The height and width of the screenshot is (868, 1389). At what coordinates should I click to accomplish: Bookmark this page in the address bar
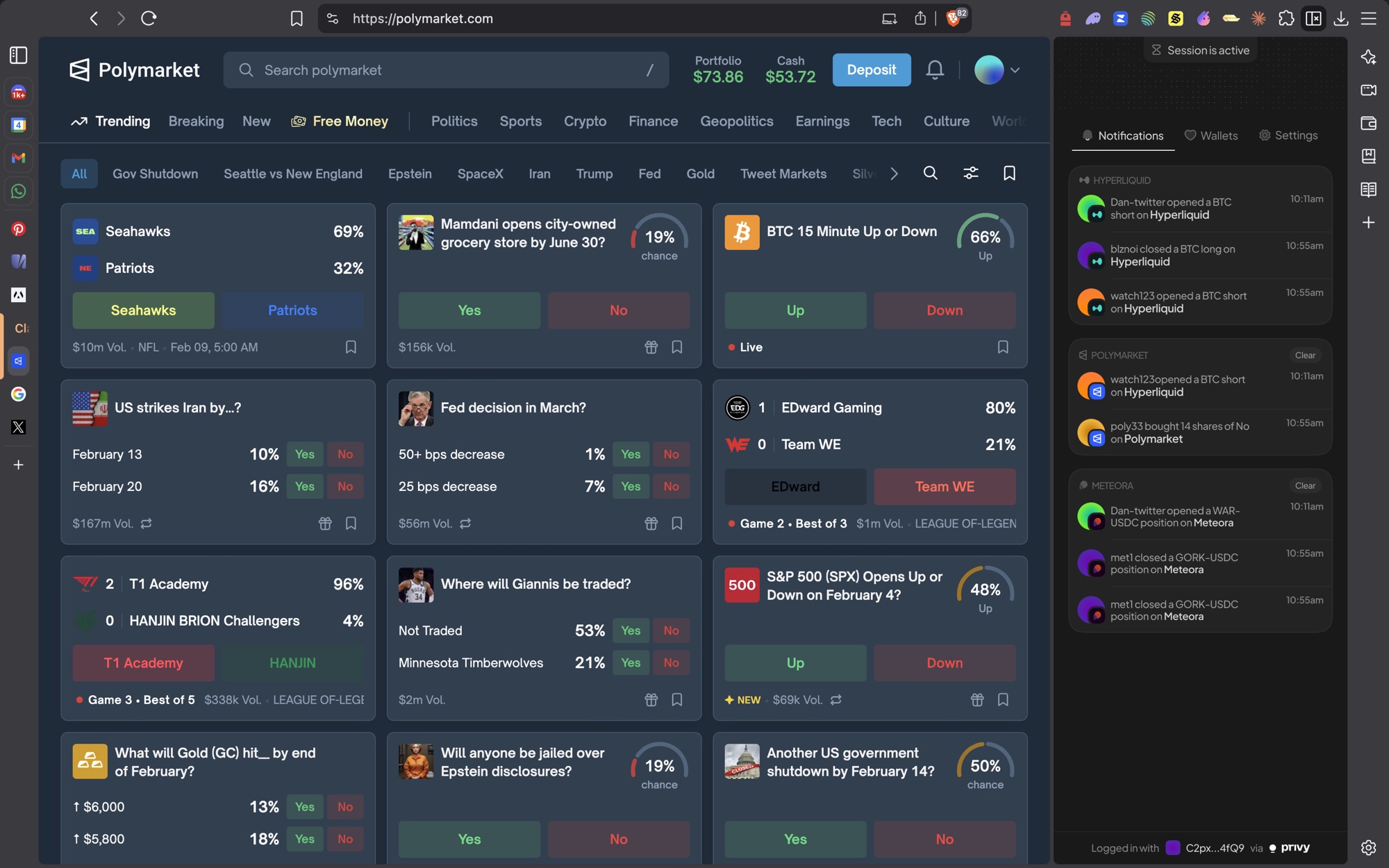[297, 19]
